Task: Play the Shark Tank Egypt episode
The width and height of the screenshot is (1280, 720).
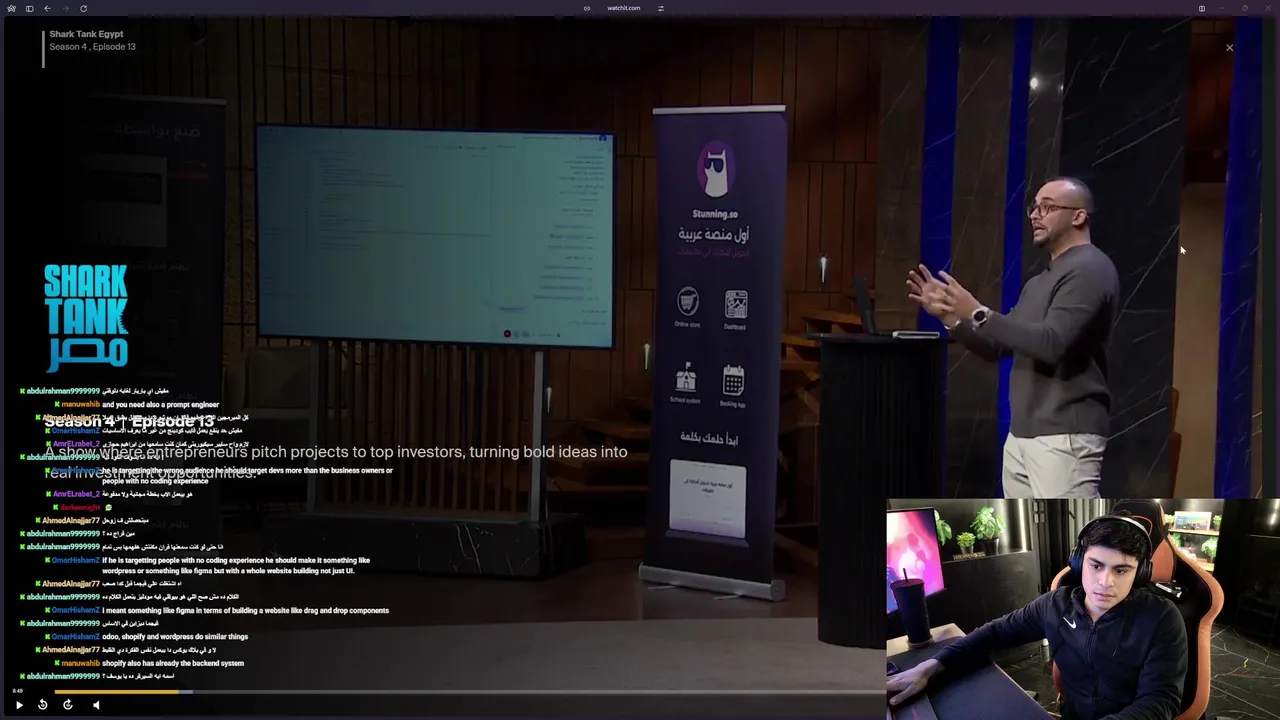Action: click(19, 705)
